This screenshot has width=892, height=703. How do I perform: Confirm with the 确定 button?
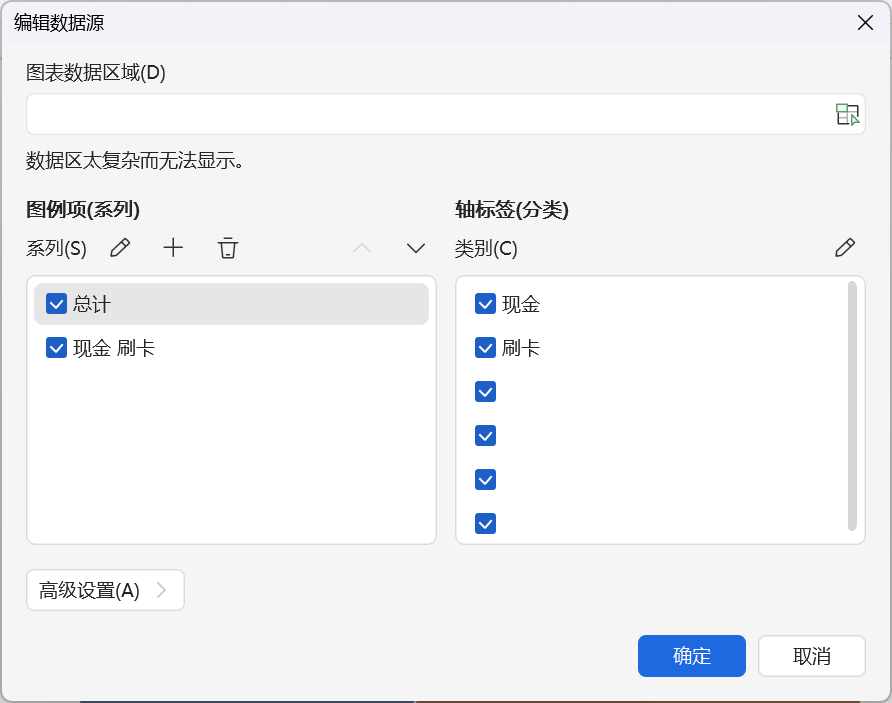click(x=692, y=656)
